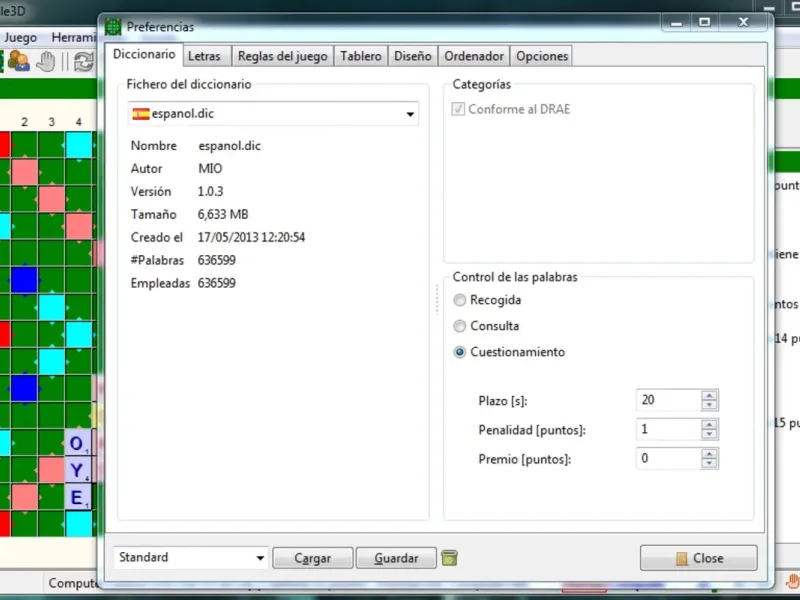The height and width of the screenshot is (600, 800).
Task: Open the espanol.dic dictionary file dropdown
Action: (x=273, y=114)
